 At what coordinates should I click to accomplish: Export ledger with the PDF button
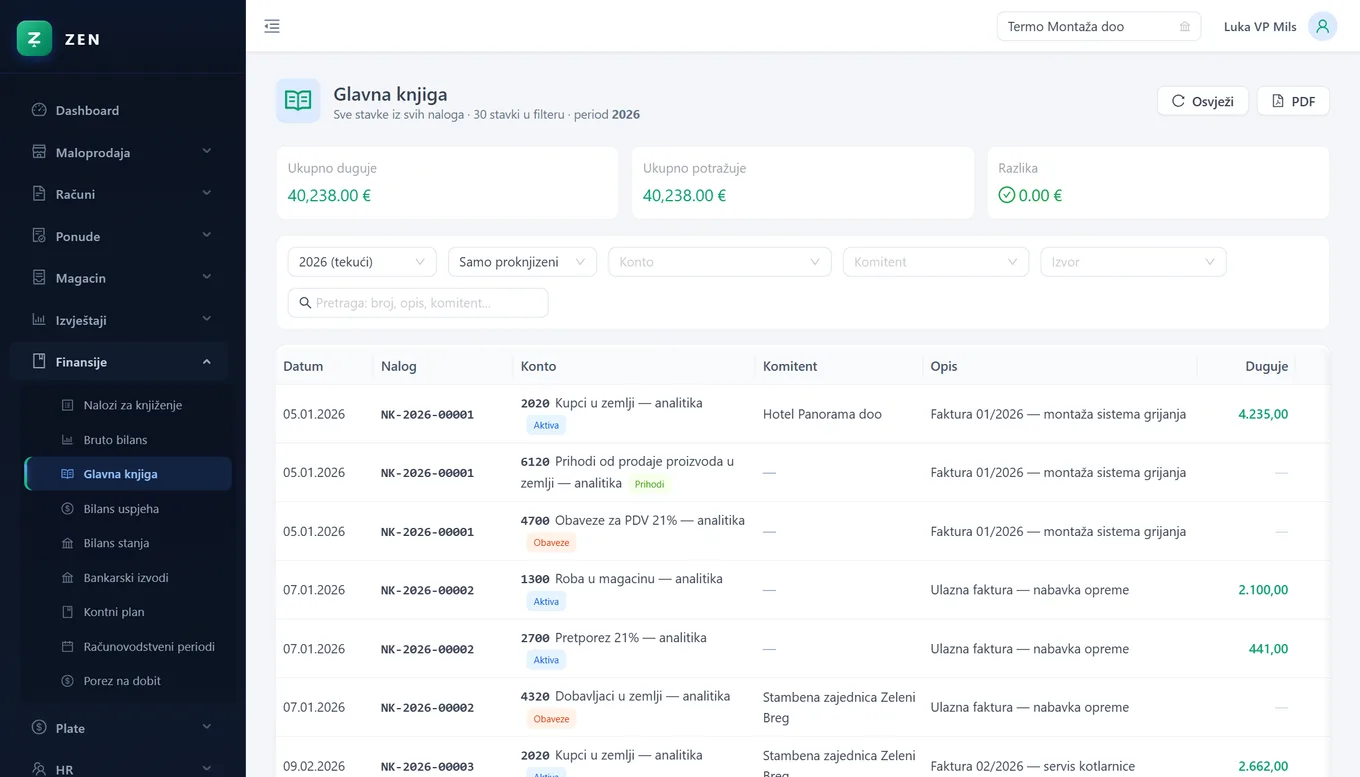(1293, 101)
